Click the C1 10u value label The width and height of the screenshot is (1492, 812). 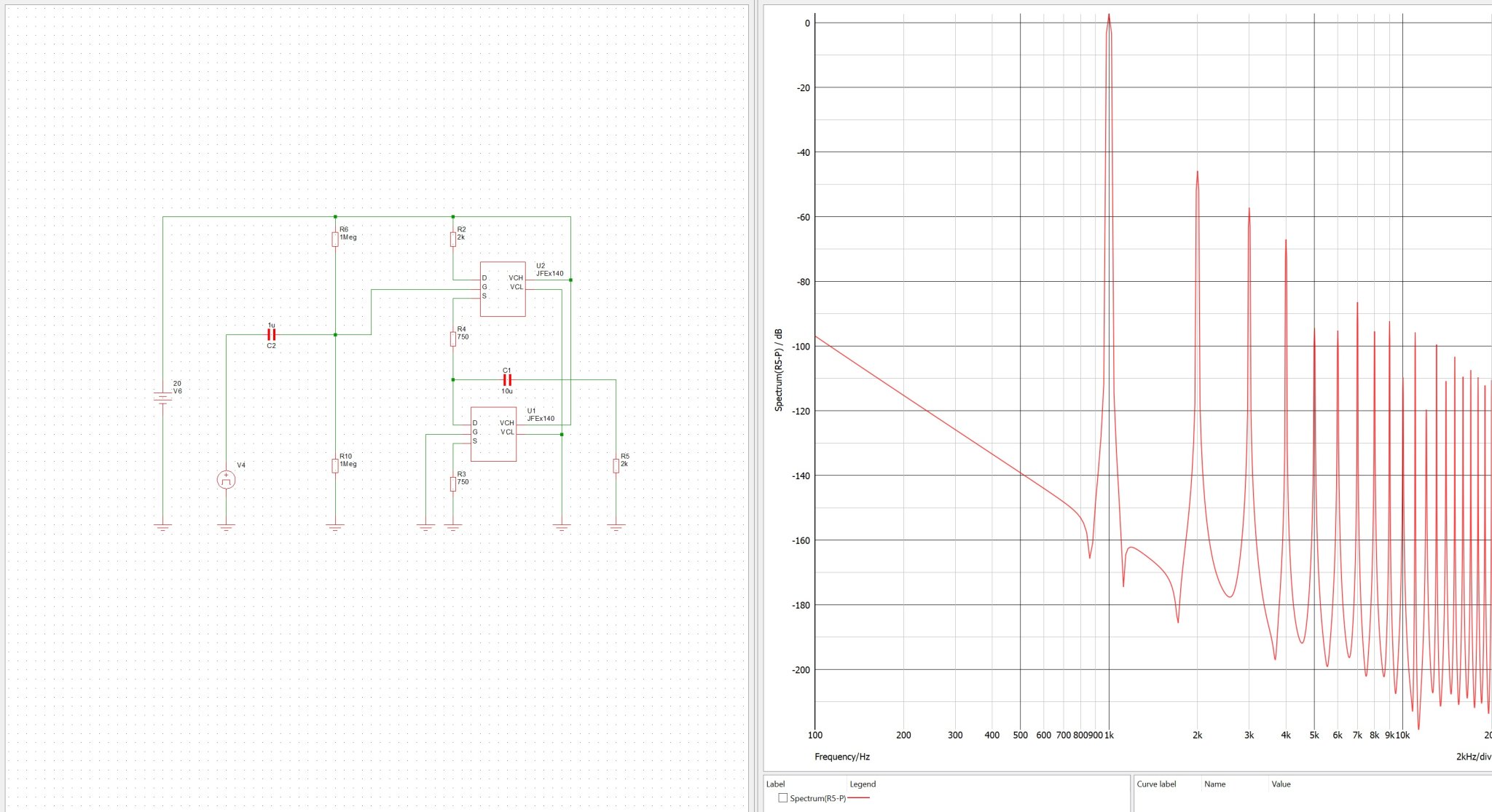[x=507, y=391]
